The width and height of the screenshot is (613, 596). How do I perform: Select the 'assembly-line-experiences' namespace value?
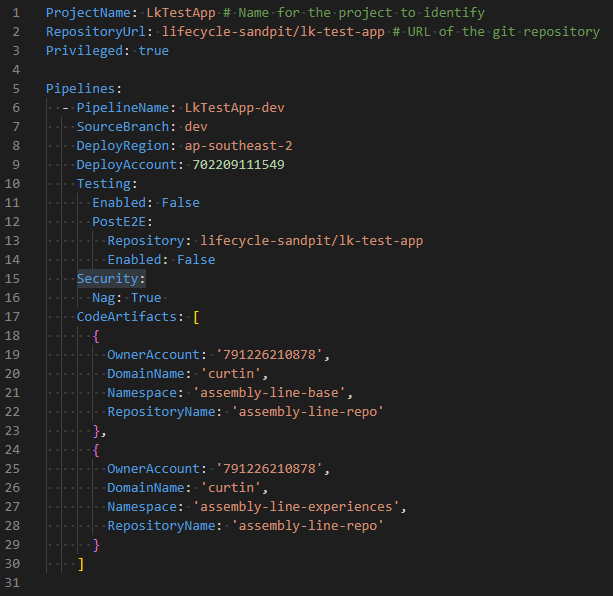(x=296, y=507)
